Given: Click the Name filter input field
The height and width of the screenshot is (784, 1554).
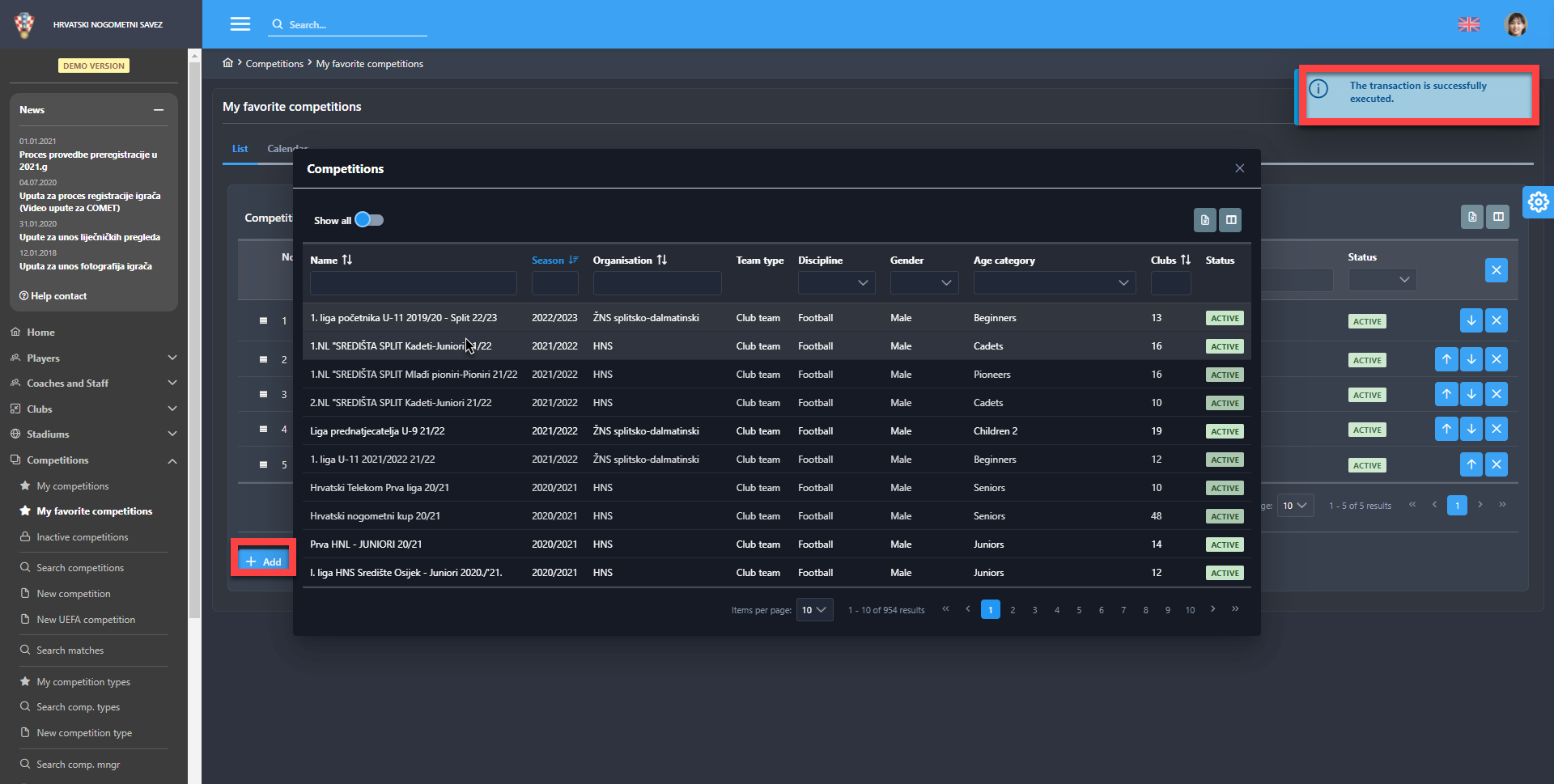Looking at the screenshot, I should (413, 283).
